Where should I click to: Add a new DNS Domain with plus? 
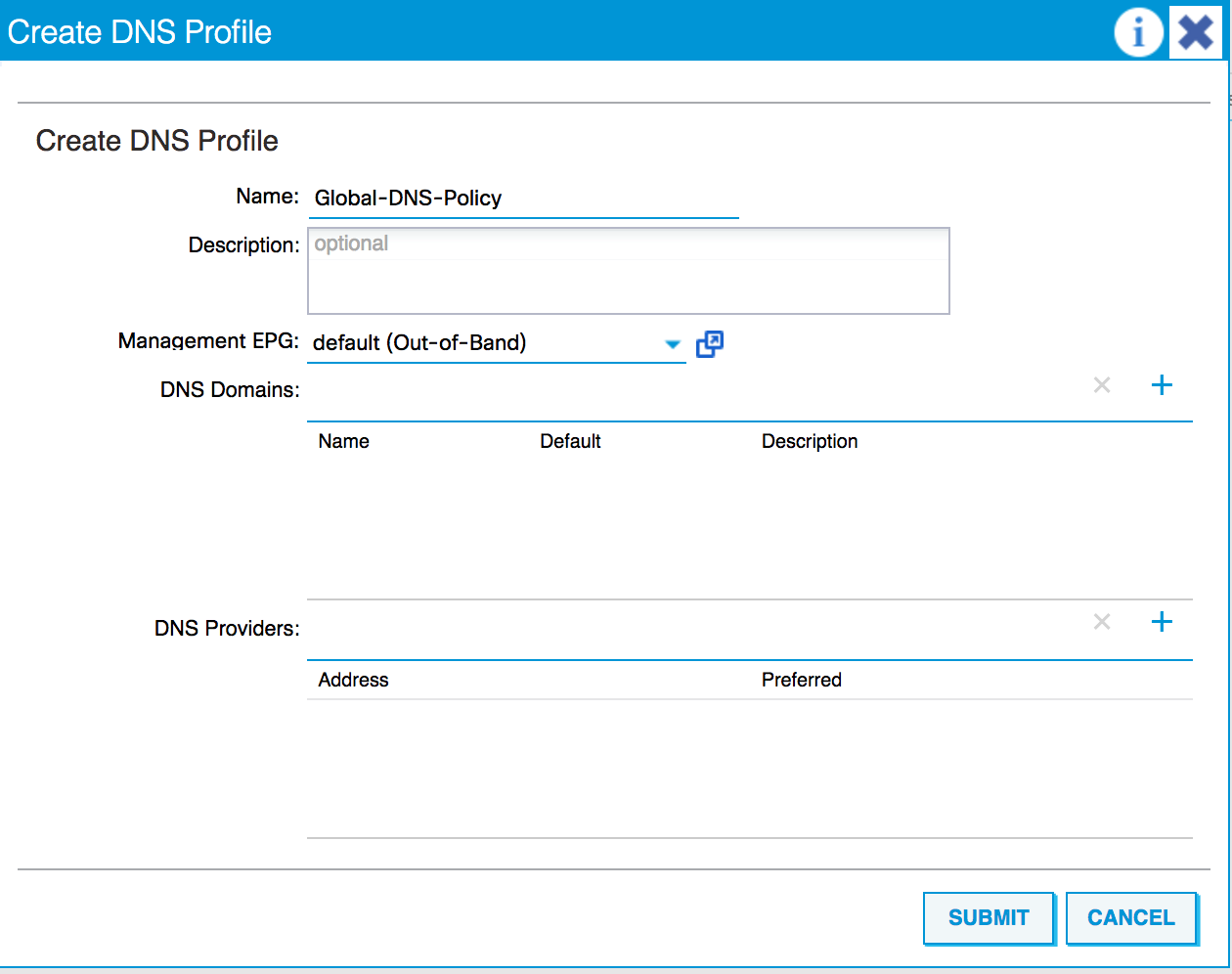pyautogui.click(x=1162, y=385)
